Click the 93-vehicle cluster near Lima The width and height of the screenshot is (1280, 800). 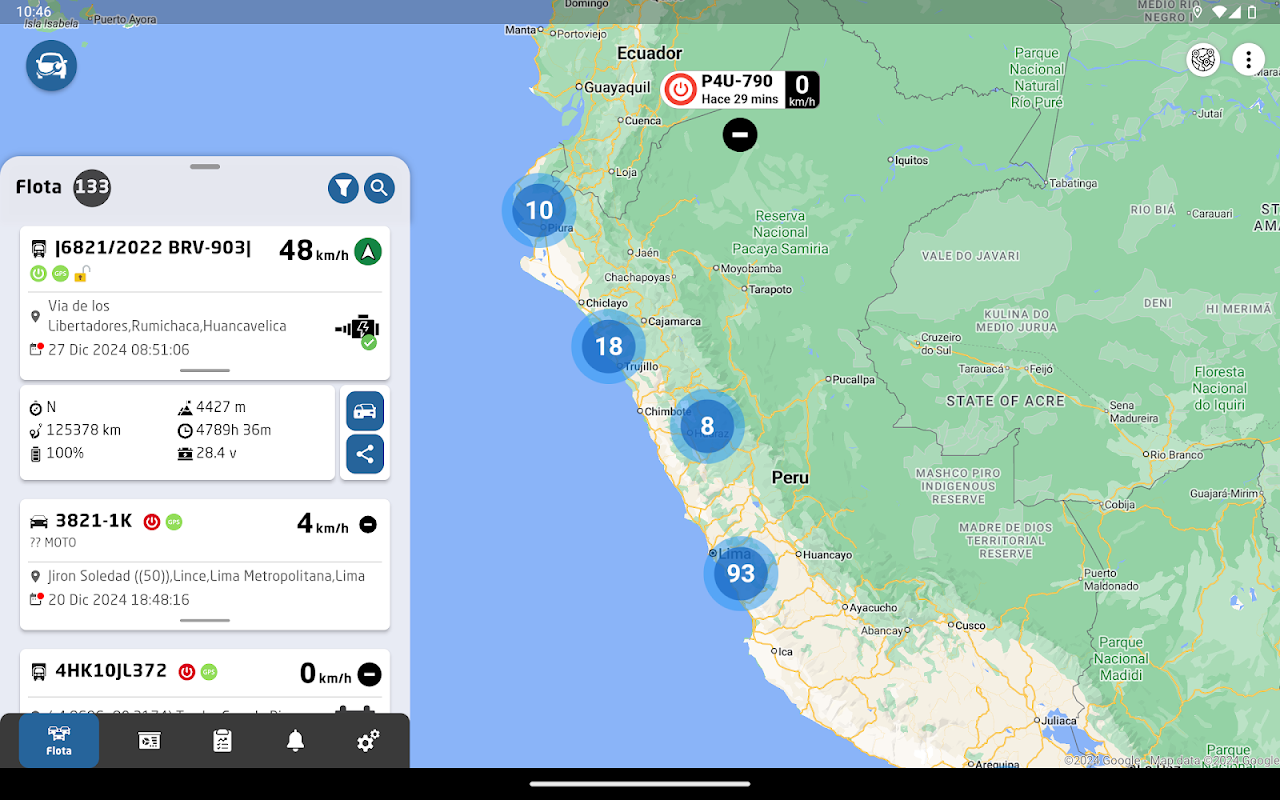click(x=740, y=573)
